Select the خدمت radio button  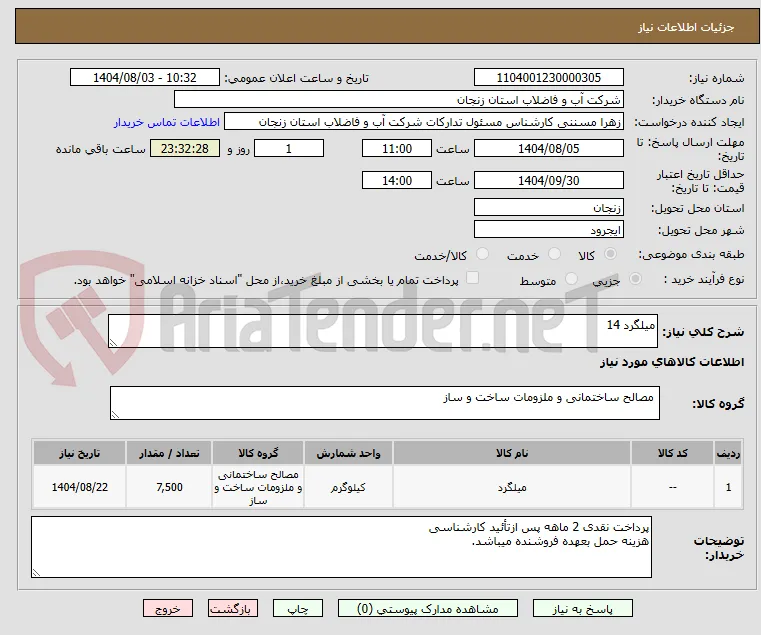[x=554, y=254]
